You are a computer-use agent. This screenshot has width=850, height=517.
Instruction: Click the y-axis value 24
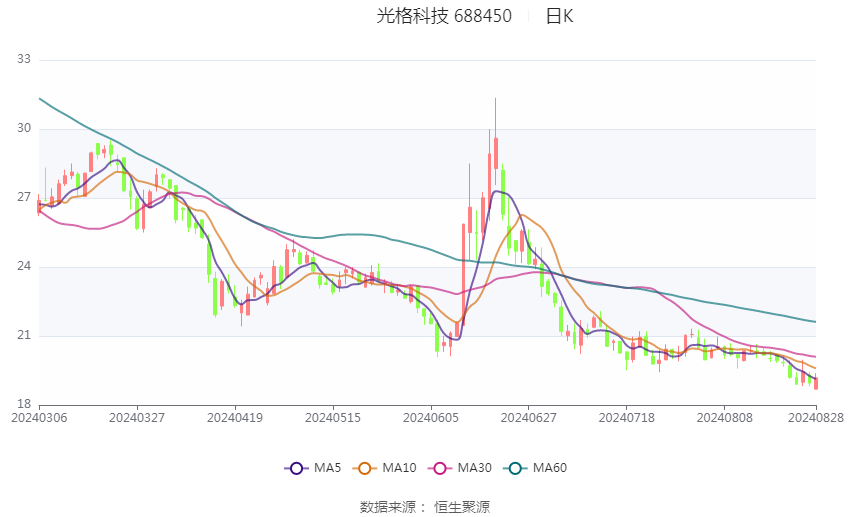pyautogui.click(x=24, y=266)
